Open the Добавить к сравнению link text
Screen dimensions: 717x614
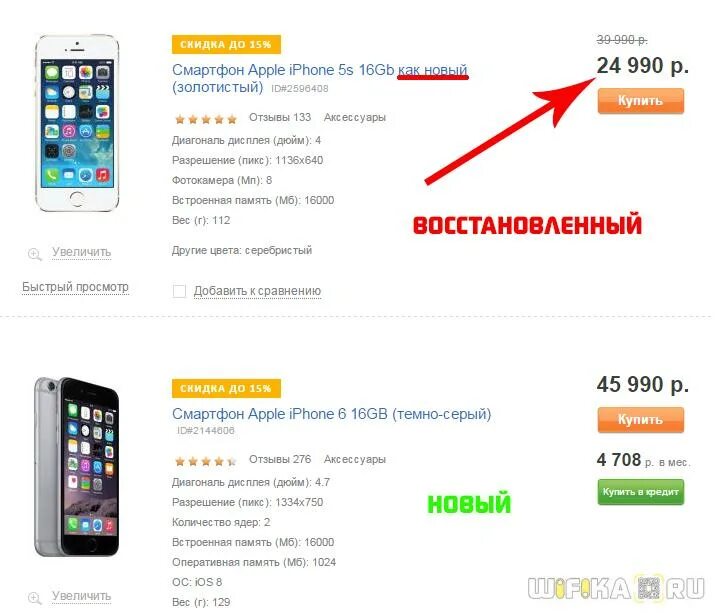click(257, 291)
